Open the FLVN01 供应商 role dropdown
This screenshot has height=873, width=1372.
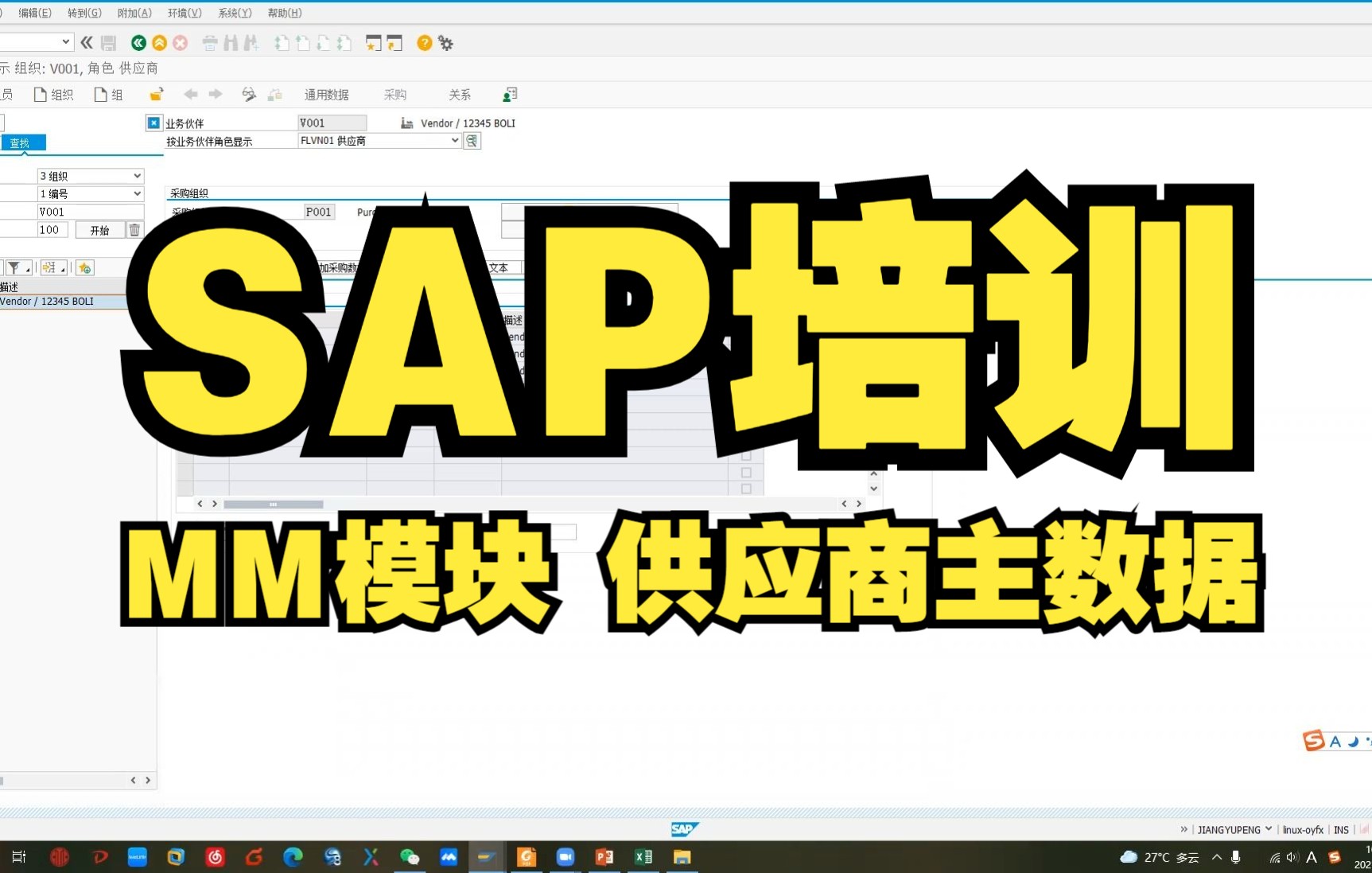click(453, 140)
